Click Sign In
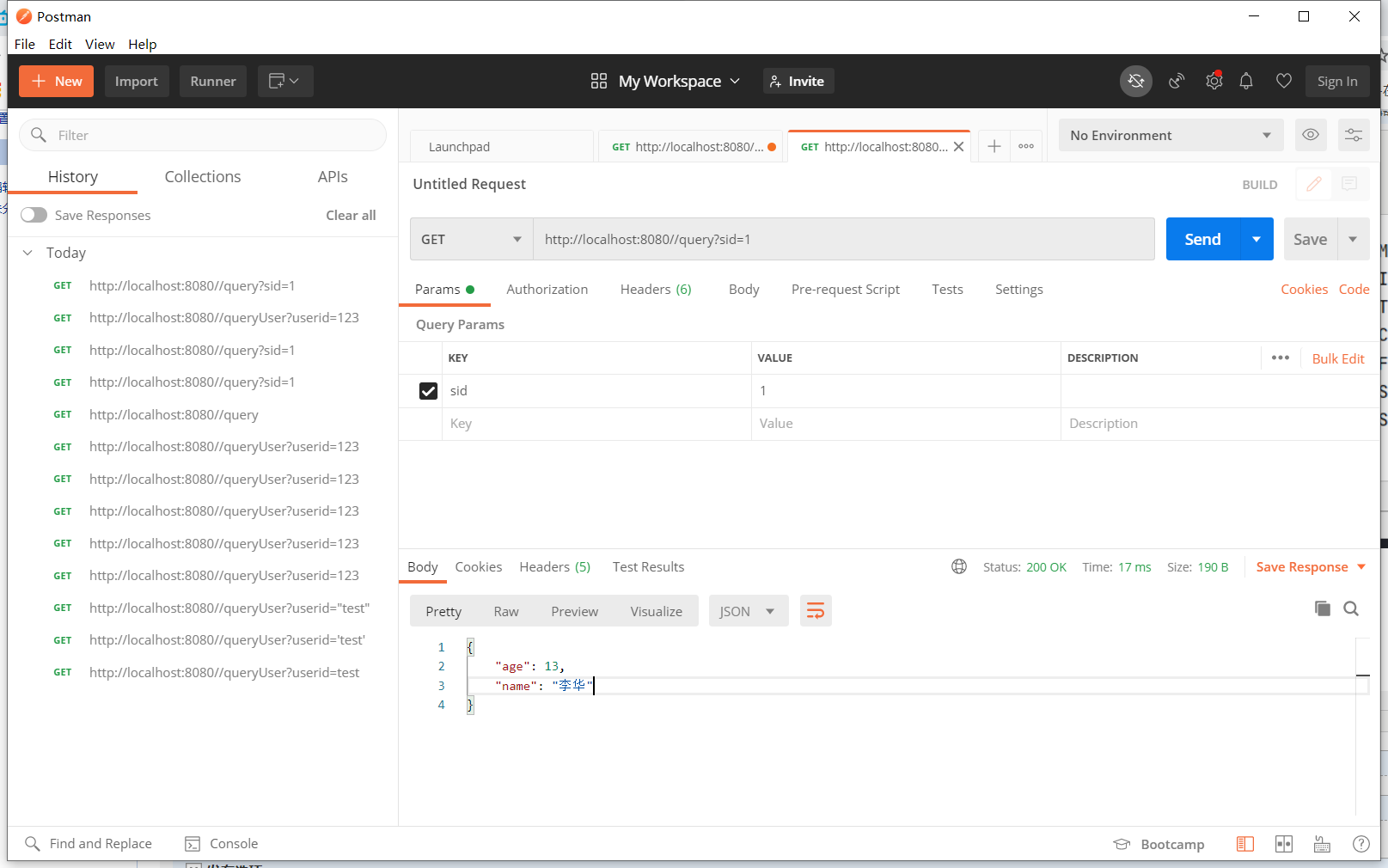This screenshot has height=868, width=1388. (x=1337, y=81)
